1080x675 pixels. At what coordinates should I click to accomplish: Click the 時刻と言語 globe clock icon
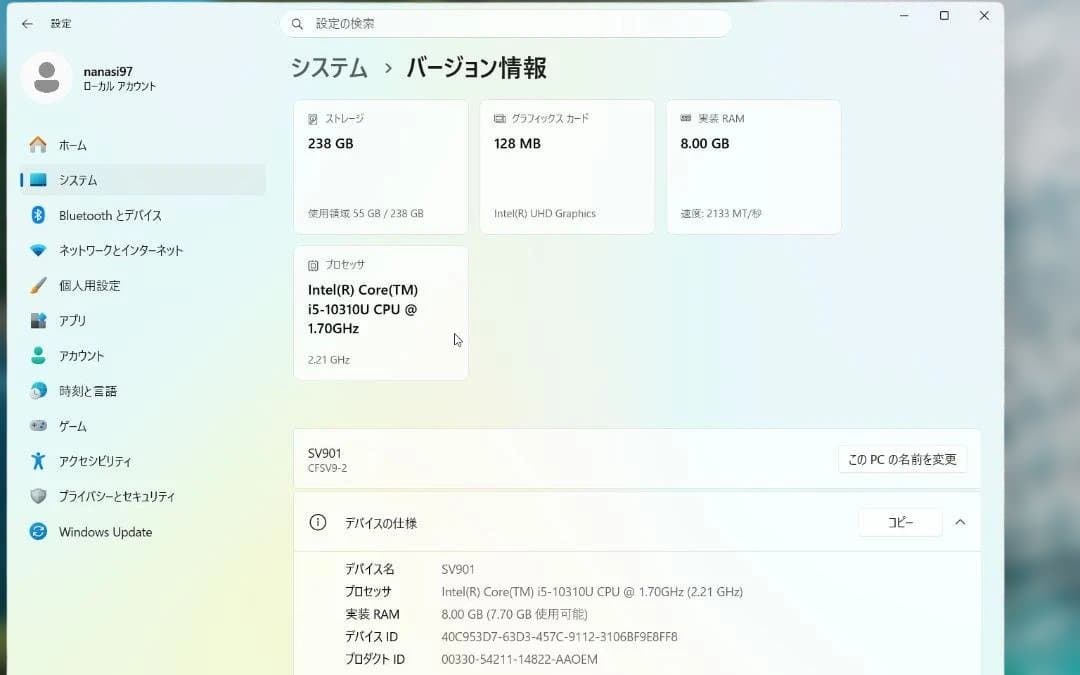(x=38, y=391)
